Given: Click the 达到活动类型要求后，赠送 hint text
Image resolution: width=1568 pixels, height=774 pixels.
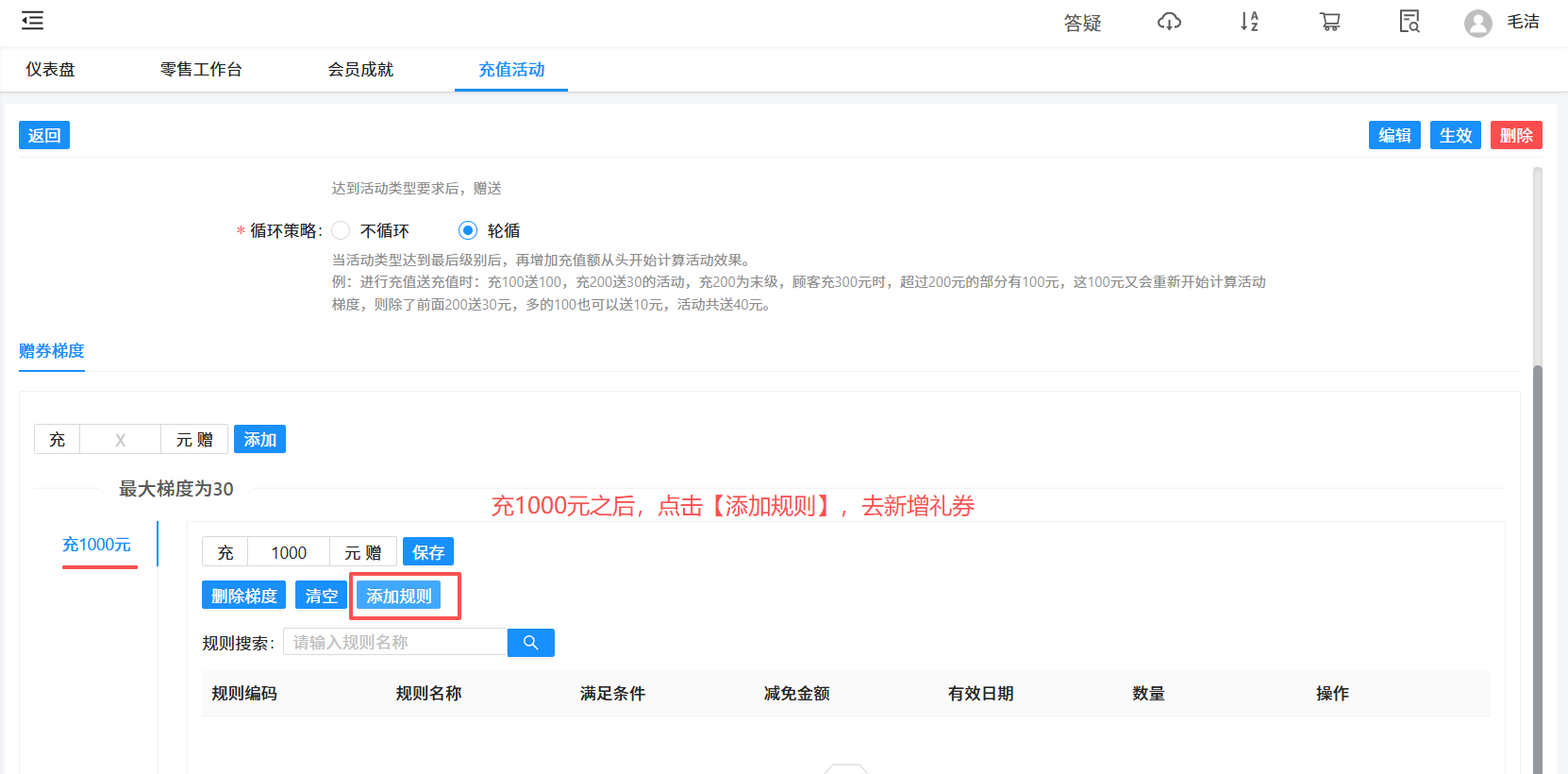Looking at the screenshot, I should point(416,188).
